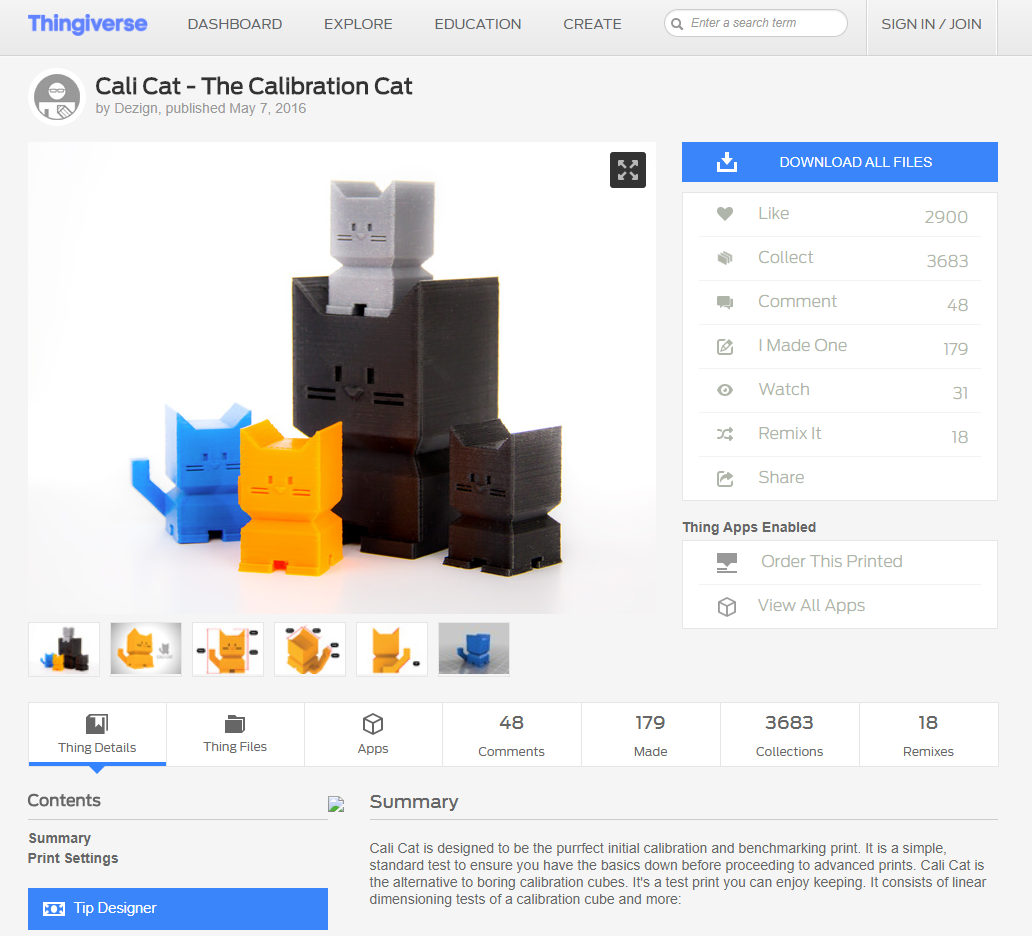Click the Share arrow icon
This screenshot has height=936, width=1032.
point(725,479)
